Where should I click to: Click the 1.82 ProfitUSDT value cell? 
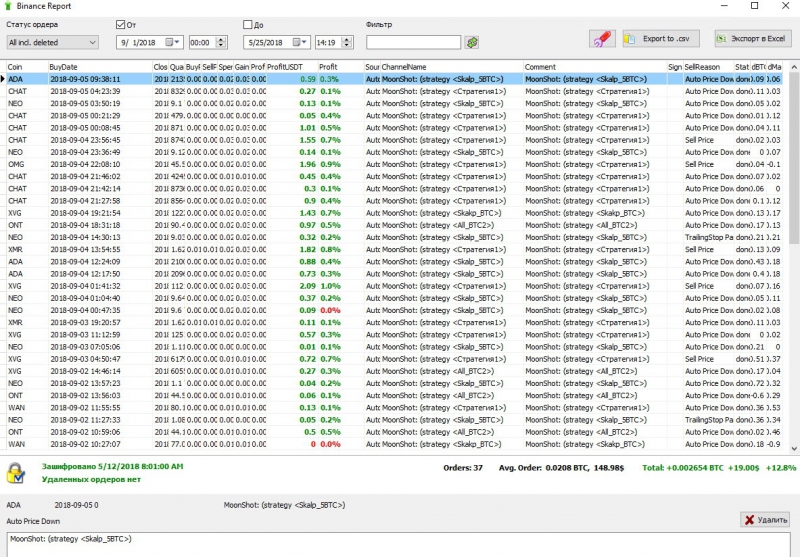292,249
